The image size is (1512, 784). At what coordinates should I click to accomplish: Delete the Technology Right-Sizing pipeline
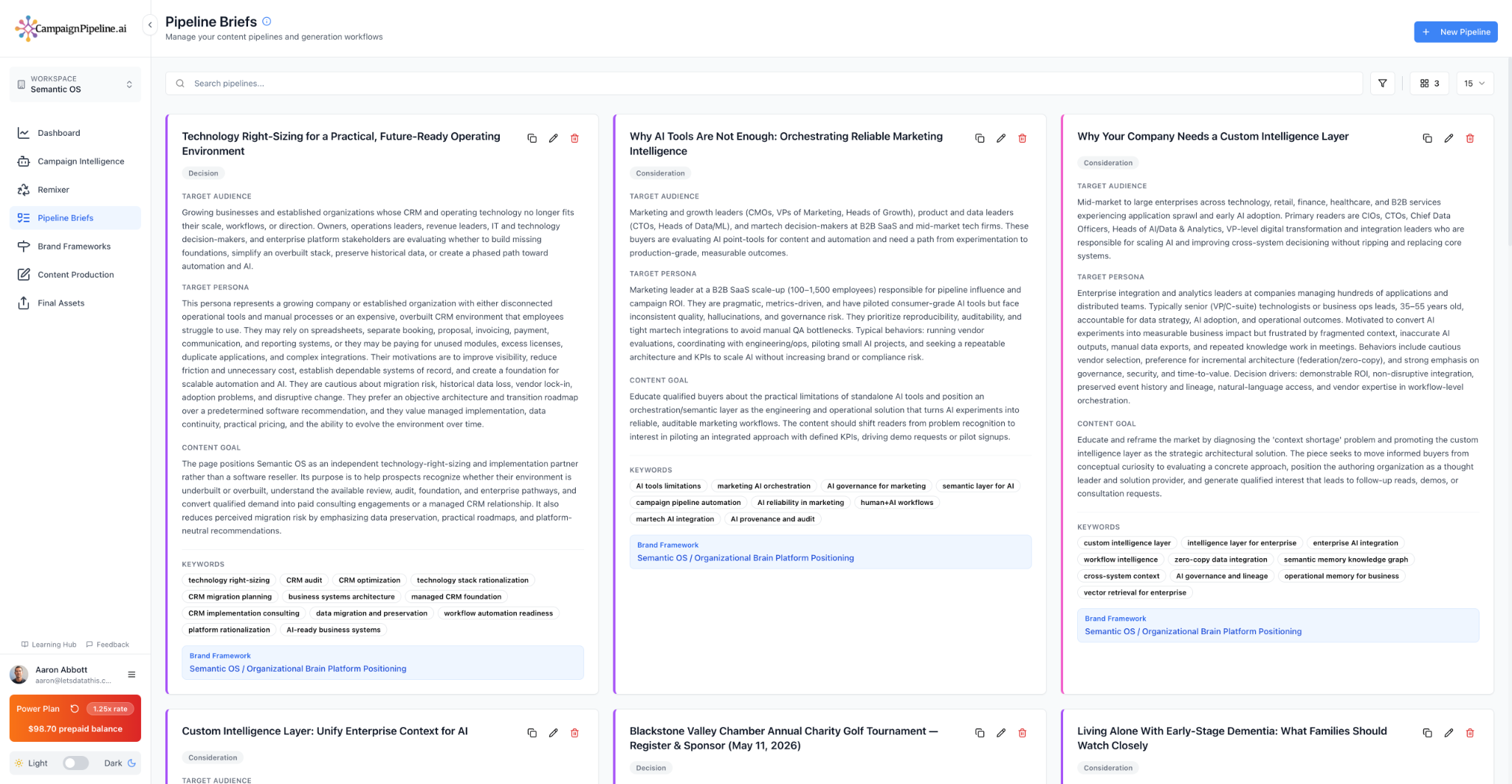[574, 138]
